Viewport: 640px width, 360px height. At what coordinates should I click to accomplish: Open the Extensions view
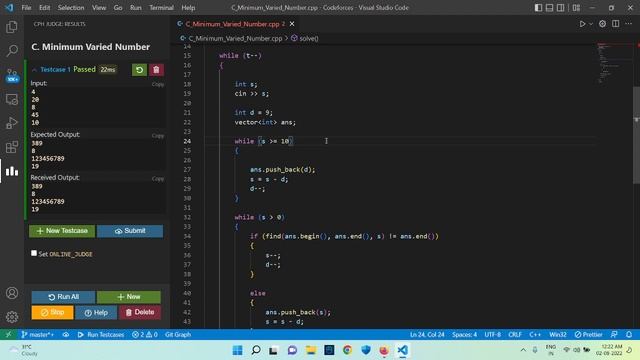pos(12,147)
